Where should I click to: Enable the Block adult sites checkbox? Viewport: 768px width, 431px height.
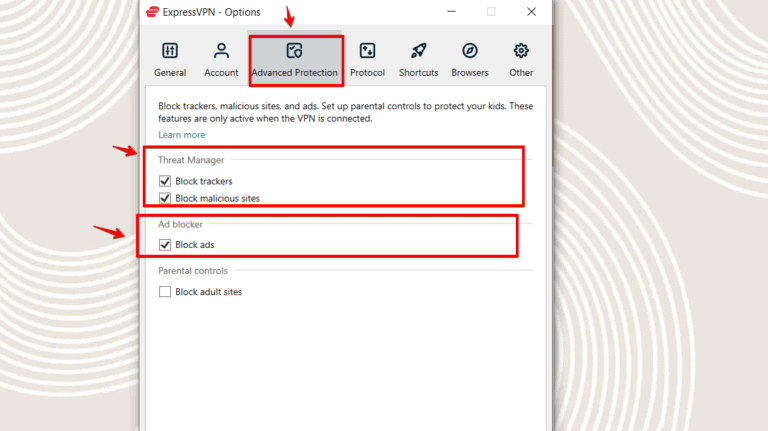pos(165,292)
